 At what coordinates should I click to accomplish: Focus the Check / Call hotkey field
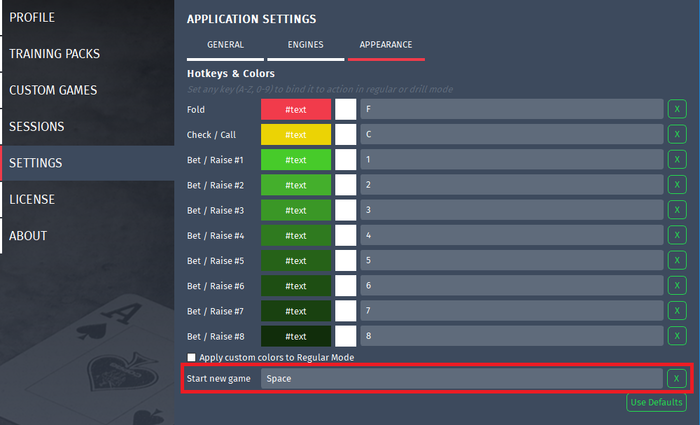pos(512,134)
